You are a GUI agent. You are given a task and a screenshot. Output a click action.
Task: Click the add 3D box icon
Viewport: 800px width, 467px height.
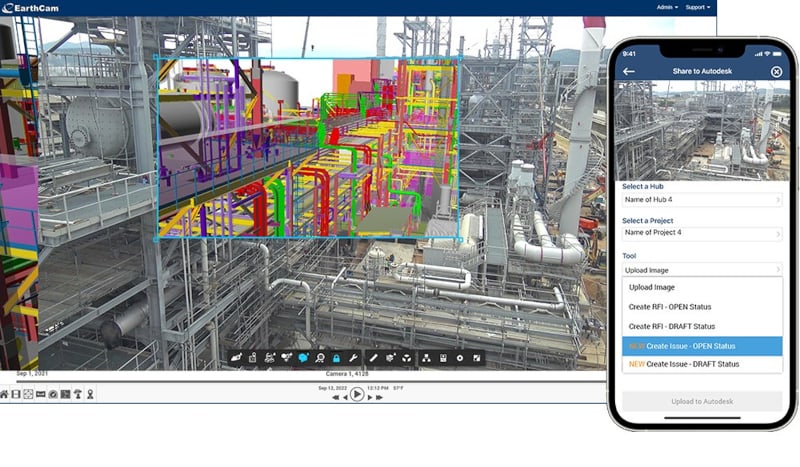point(390,358)
